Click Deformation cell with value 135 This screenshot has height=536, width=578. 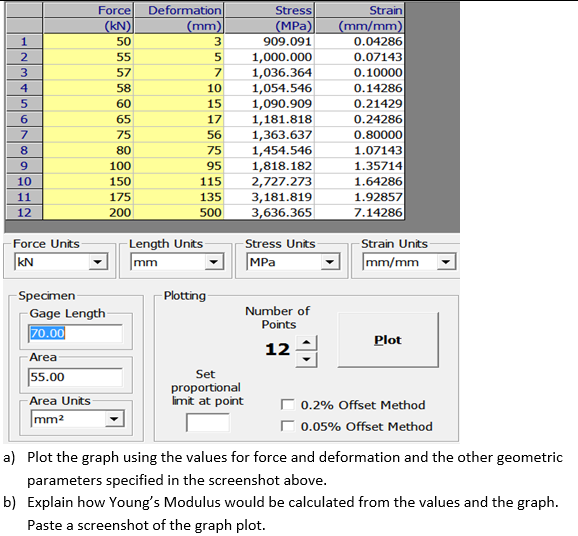coord(179,197)
